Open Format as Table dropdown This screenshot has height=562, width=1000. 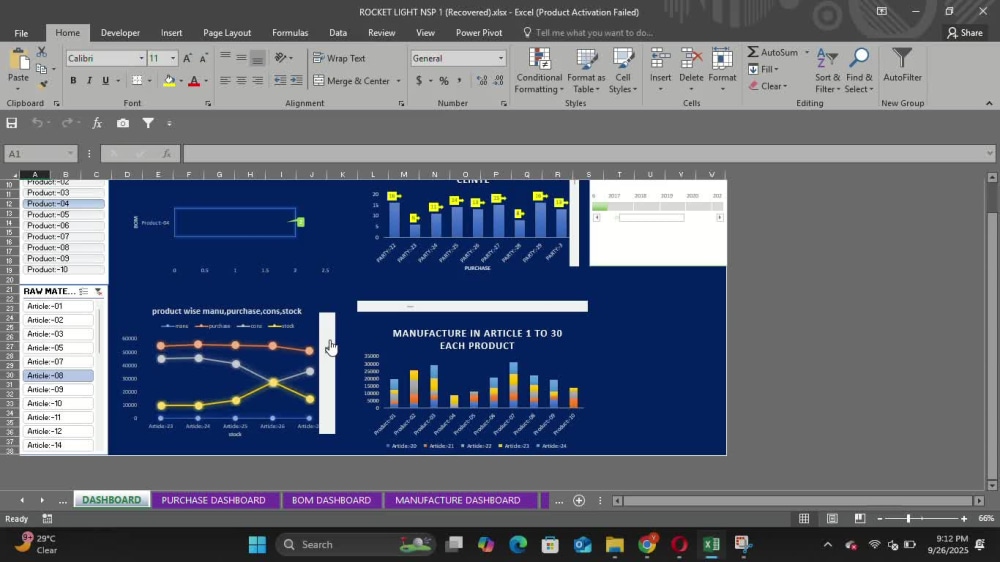pos(585,71)
